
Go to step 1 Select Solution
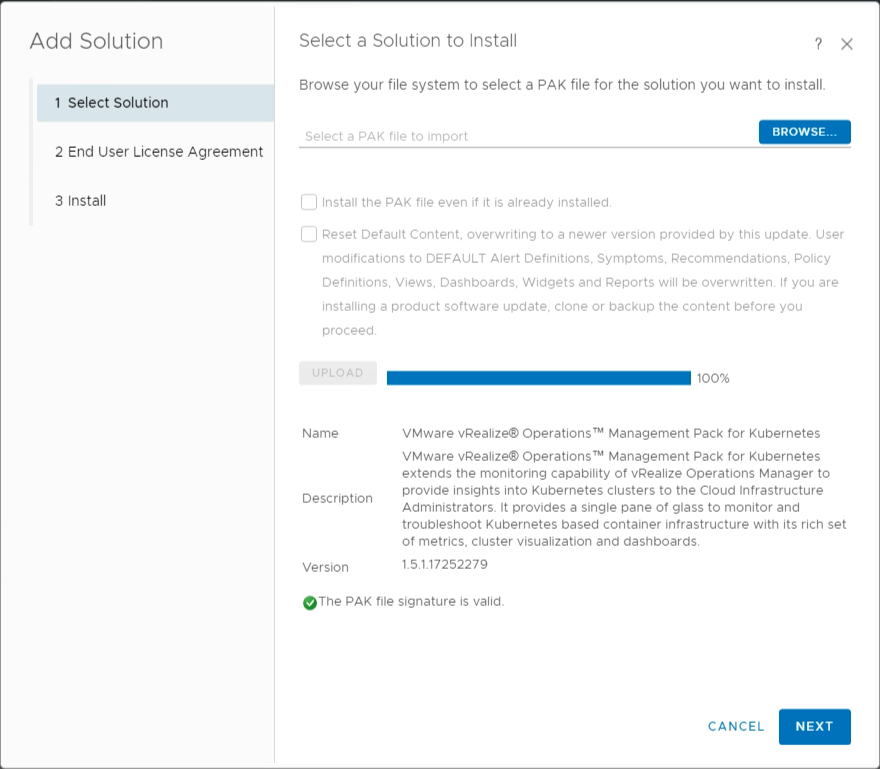point(155,103)
